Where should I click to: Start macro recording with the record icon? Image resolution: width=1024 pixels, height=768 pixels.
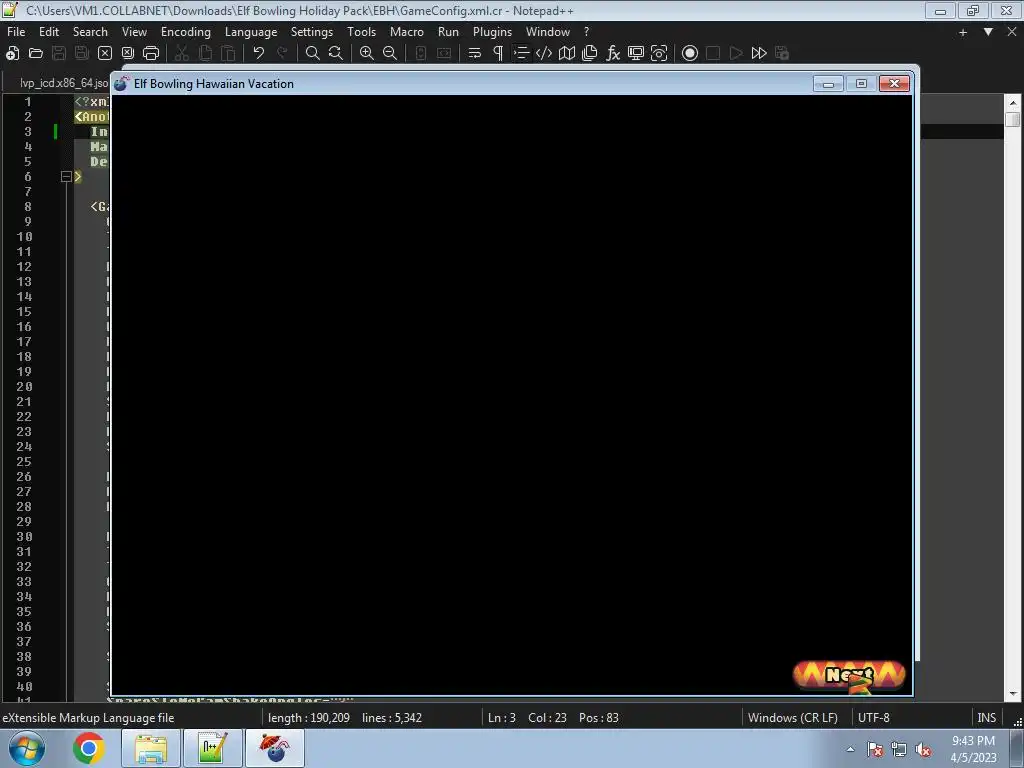(x=690, y=54)
